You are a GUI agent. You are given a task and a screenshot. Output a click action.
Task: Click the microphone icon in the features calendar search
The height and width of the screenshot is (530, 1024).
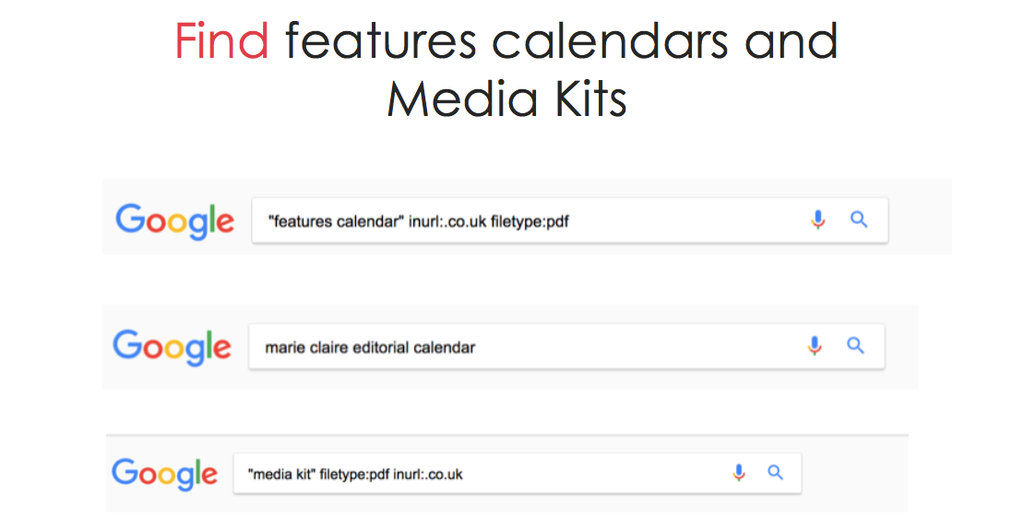[818, 220]
